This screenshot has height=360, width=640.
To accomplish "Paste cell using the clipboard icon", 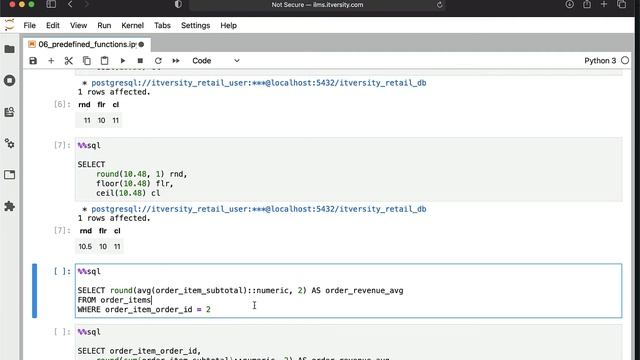I will [x=104, y=61].
